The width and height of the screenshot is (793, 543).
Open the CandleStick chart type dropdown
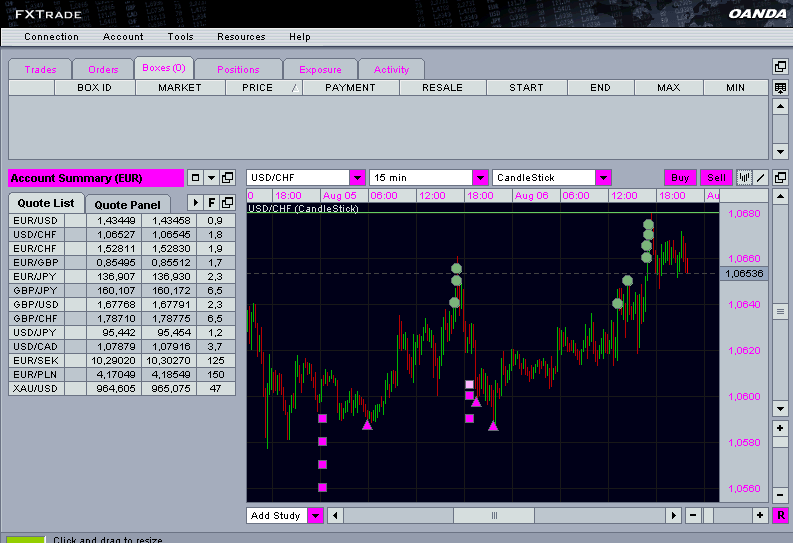pyautogui.click(x=603, y=177)
